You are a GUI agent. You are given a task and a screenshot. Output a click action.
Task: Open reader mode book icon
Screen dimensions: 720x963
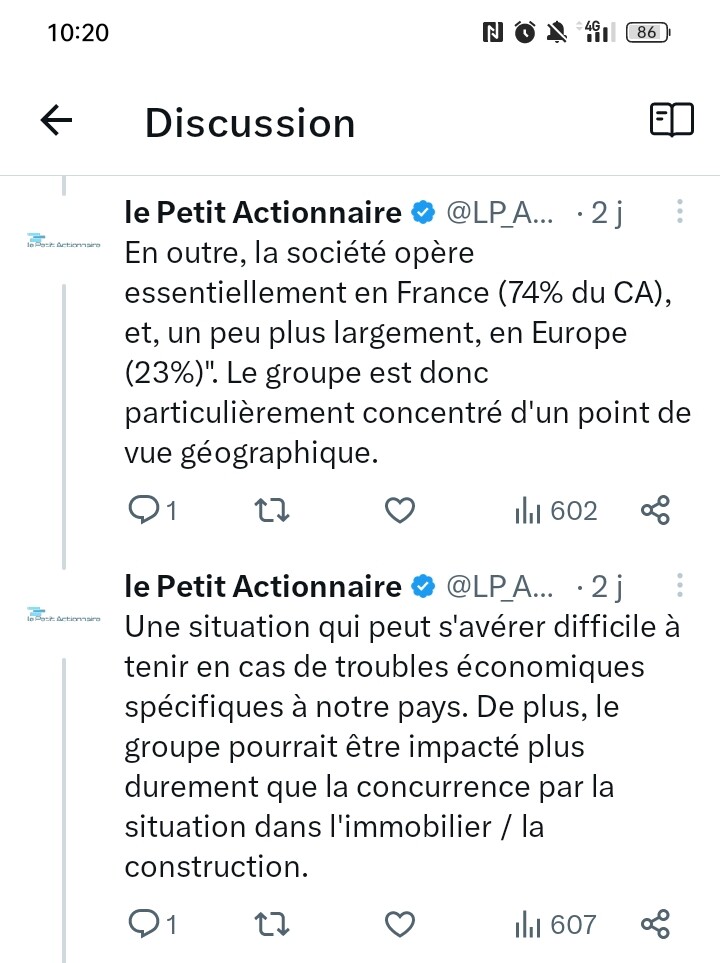click(x=671, y=121)
